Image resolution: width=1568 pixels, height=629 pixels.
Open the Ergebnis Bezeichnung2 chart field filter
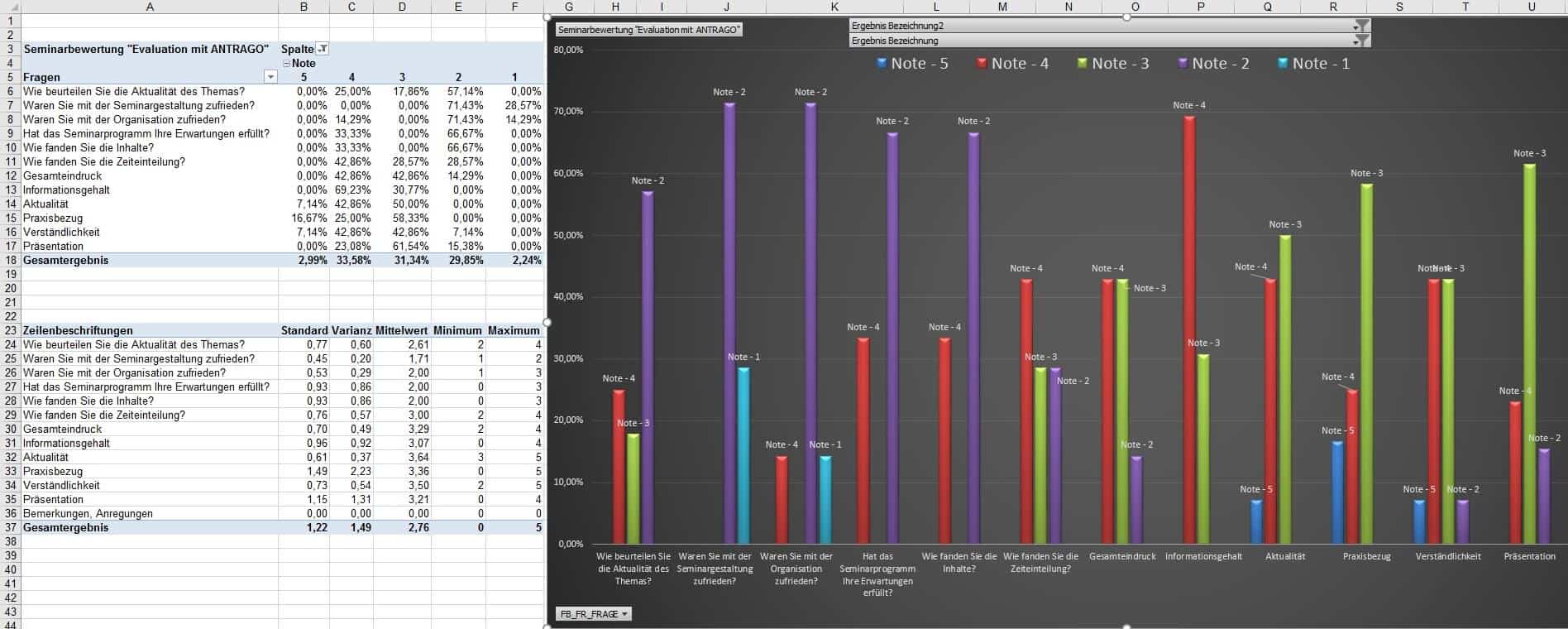(1361, 26)
